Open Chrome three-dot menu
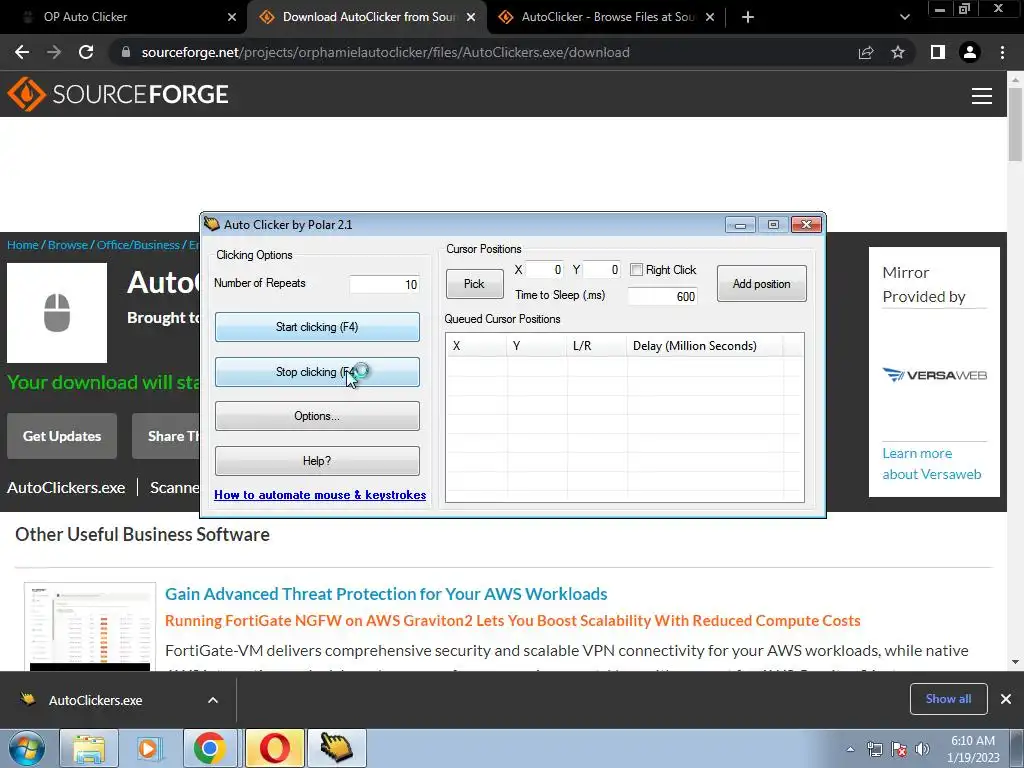The image size is (1024, 768). [x=1002, y=52]
